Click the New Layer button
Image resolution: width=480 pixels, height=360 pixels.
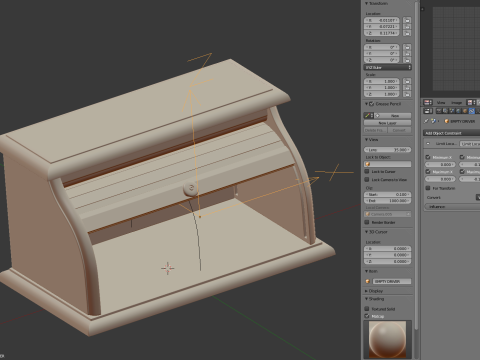388,123
